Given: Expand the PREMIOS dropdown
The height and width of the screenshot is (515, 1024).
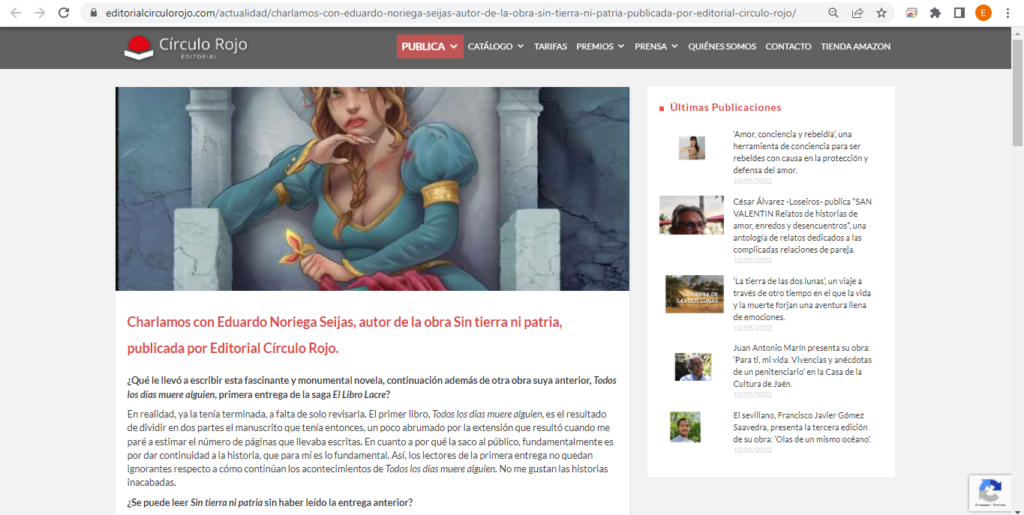Looking at the screenshot, I should pyautogui.click(x=600, y=46).
